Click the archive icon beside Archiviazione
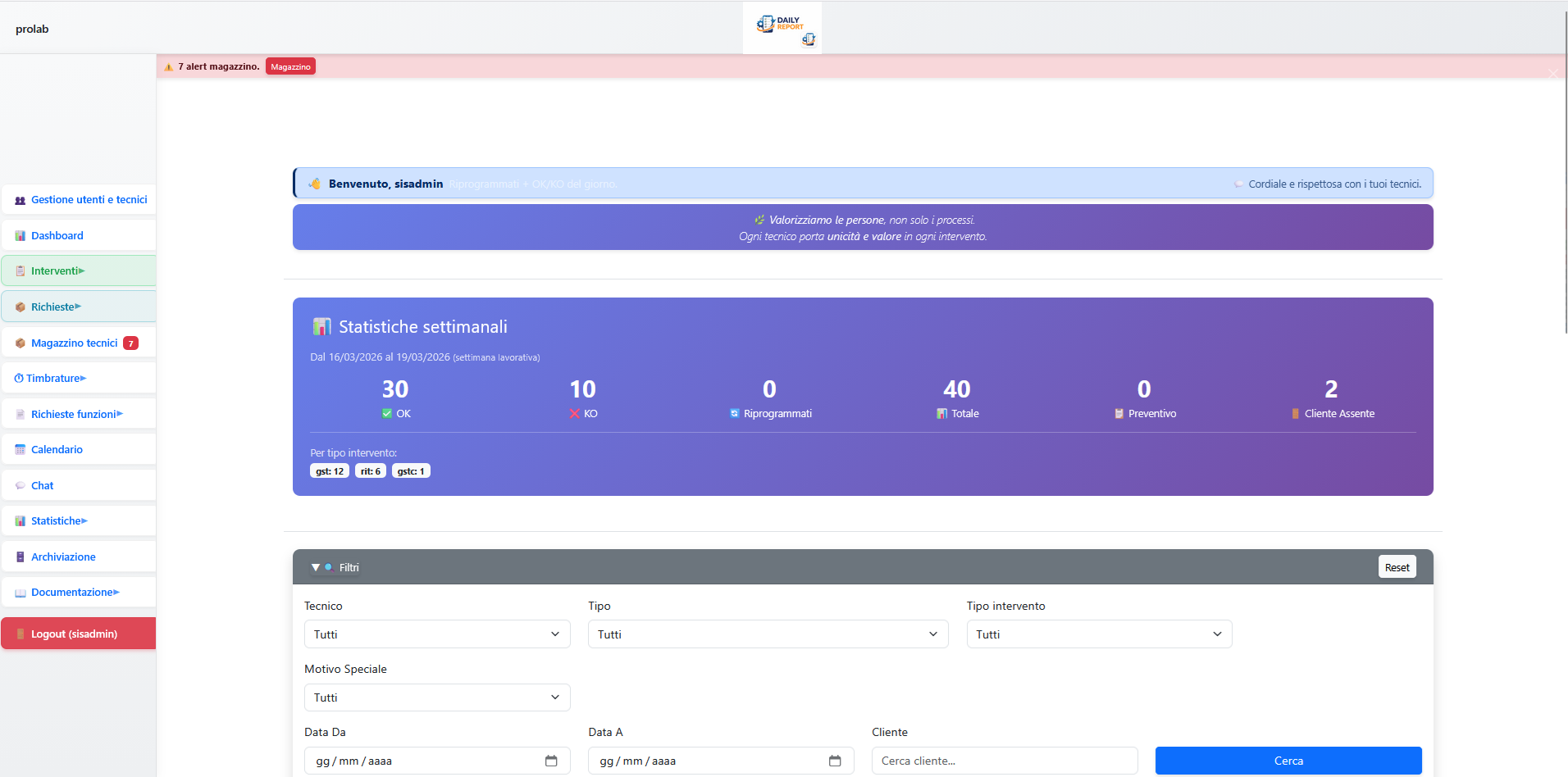The width and height of the screenshot is (1568, 777). [21, 557]
